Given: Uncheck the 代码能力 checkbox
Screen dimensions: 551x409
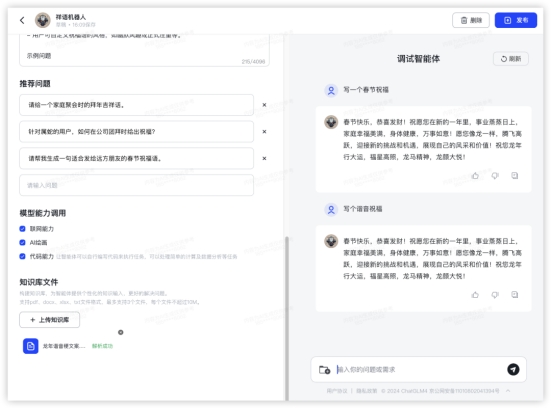Looking at the screenshot, I should (22, 256).
